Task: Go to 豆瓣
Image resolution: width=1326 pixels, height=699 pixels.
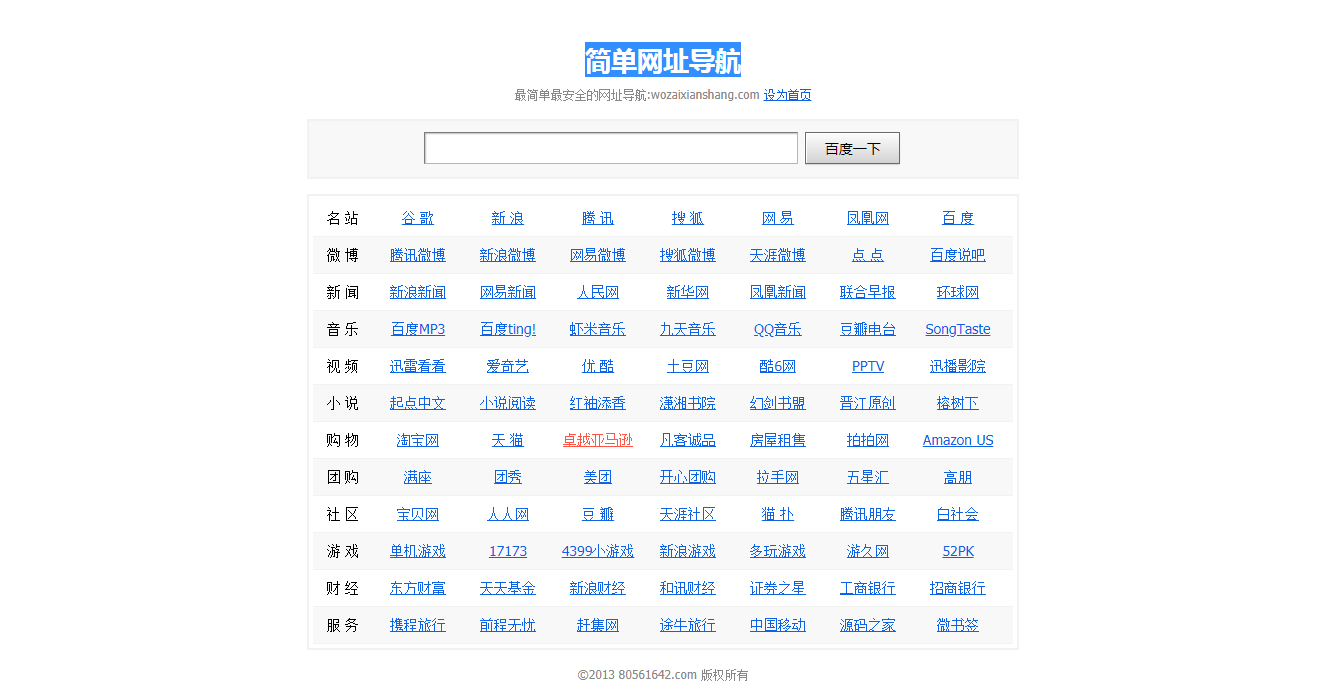Action: pos(598,514)
